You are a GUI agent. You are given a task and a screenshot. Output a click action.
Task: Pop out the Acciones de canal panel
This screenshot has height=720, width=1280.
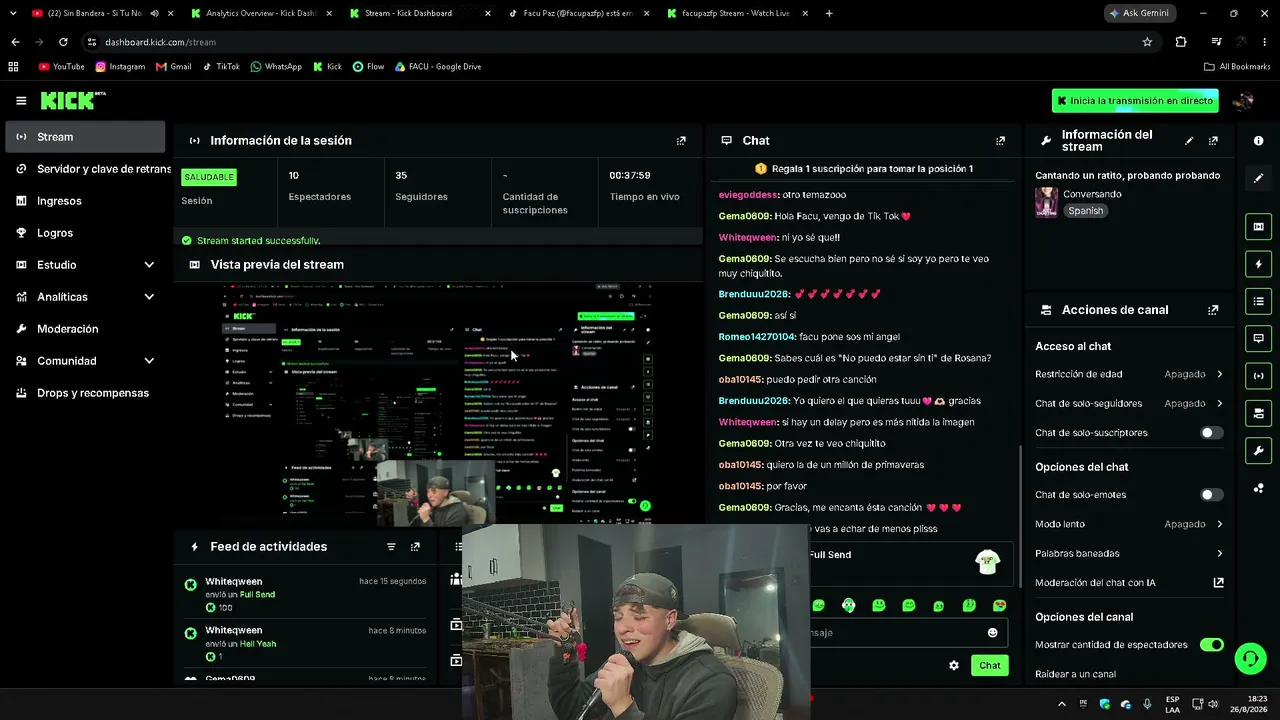(x=1213, y=310)
